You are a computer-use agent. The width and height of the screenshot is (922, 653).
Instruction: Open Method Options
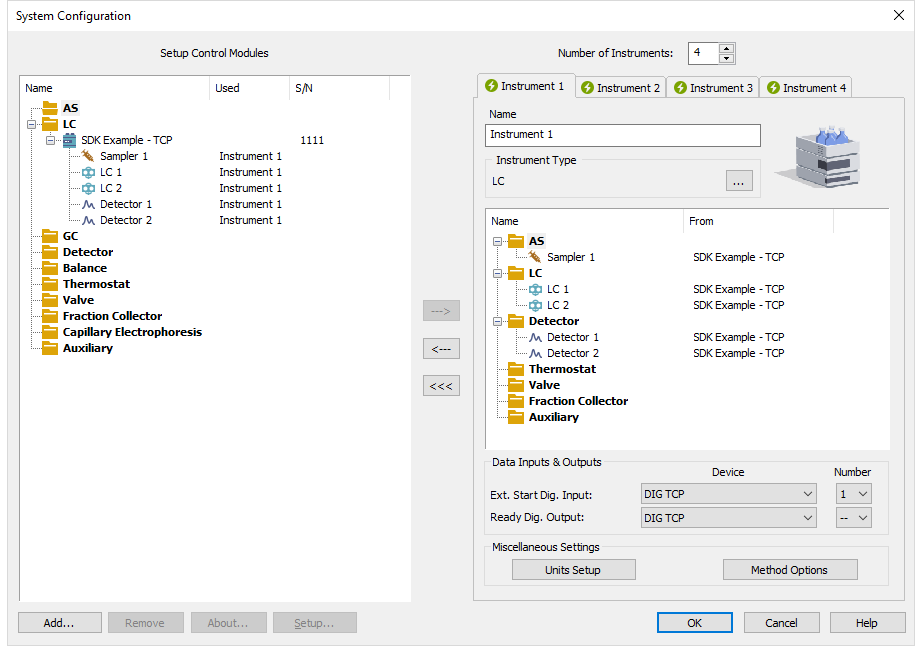point(790,569)
